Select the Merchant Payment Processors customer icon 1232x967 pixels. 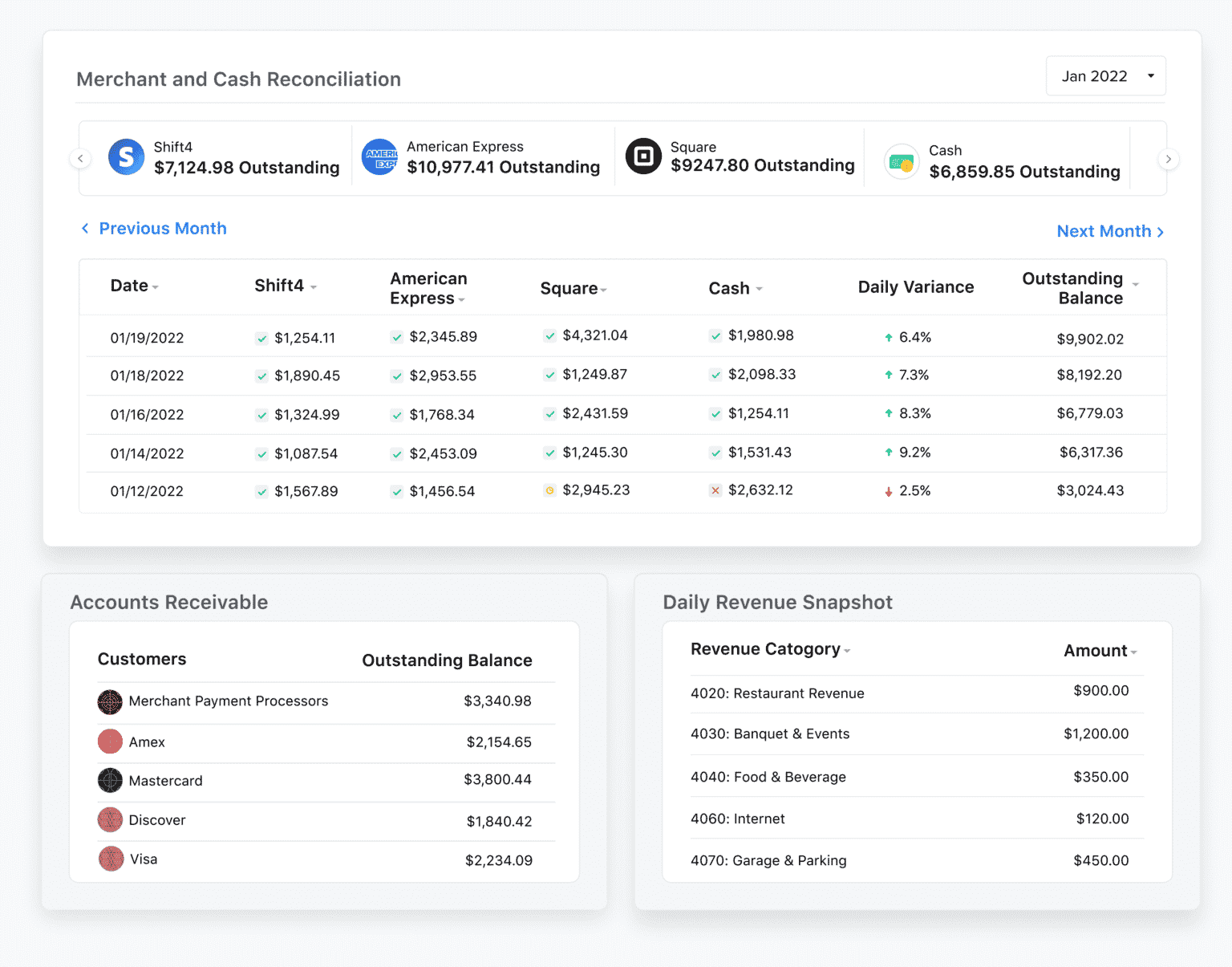[x=110, y=701]
